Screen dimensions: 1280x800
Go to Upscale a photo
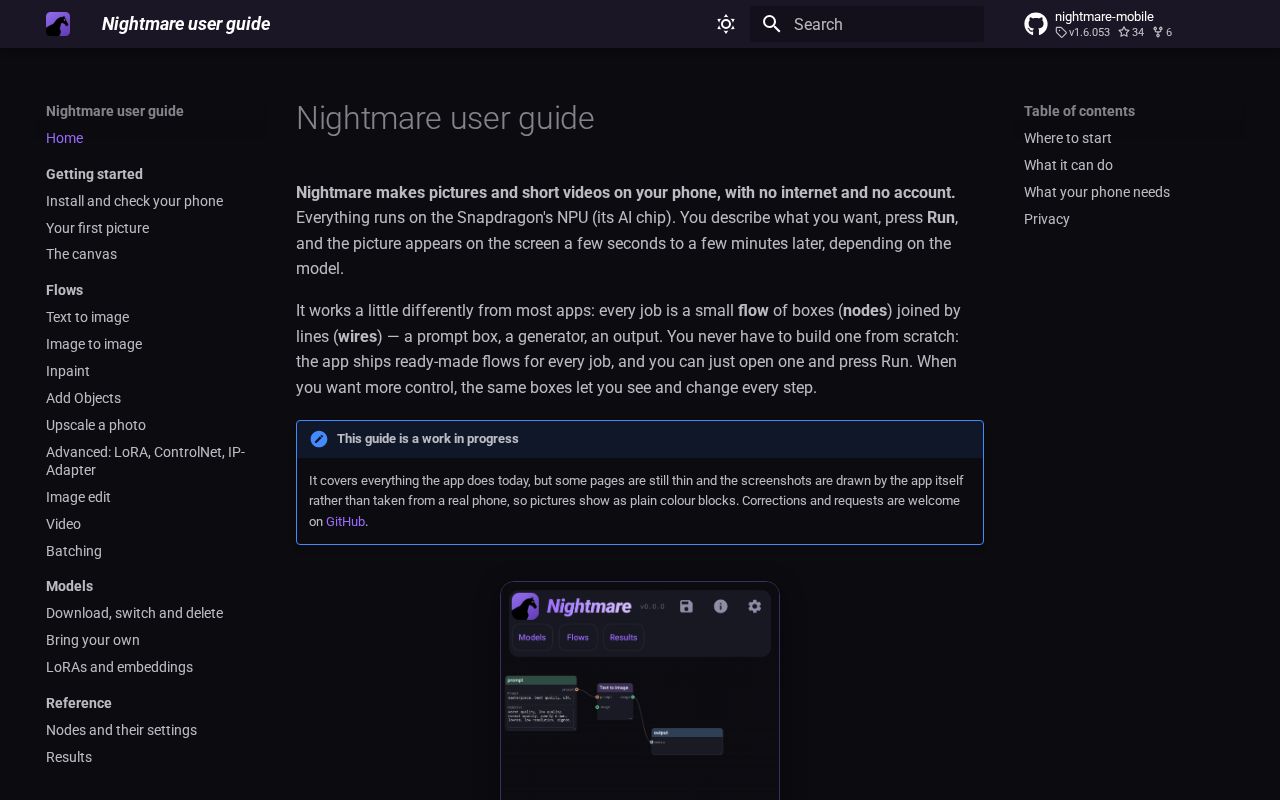96,425
